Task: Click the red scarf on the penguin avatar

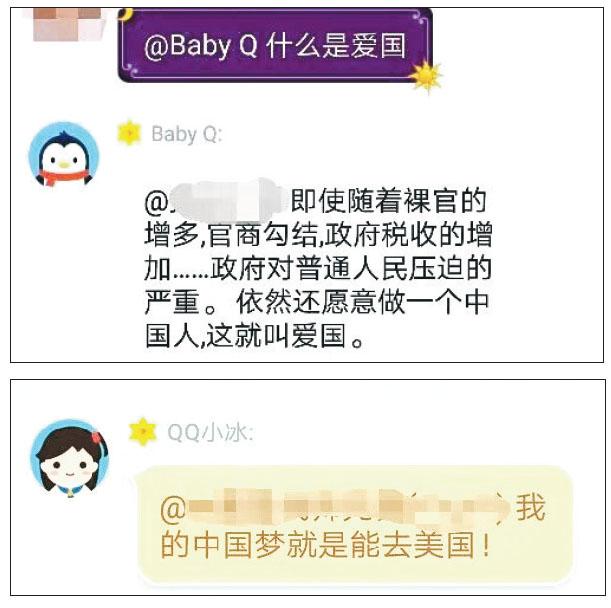Action: click(64, 177)
